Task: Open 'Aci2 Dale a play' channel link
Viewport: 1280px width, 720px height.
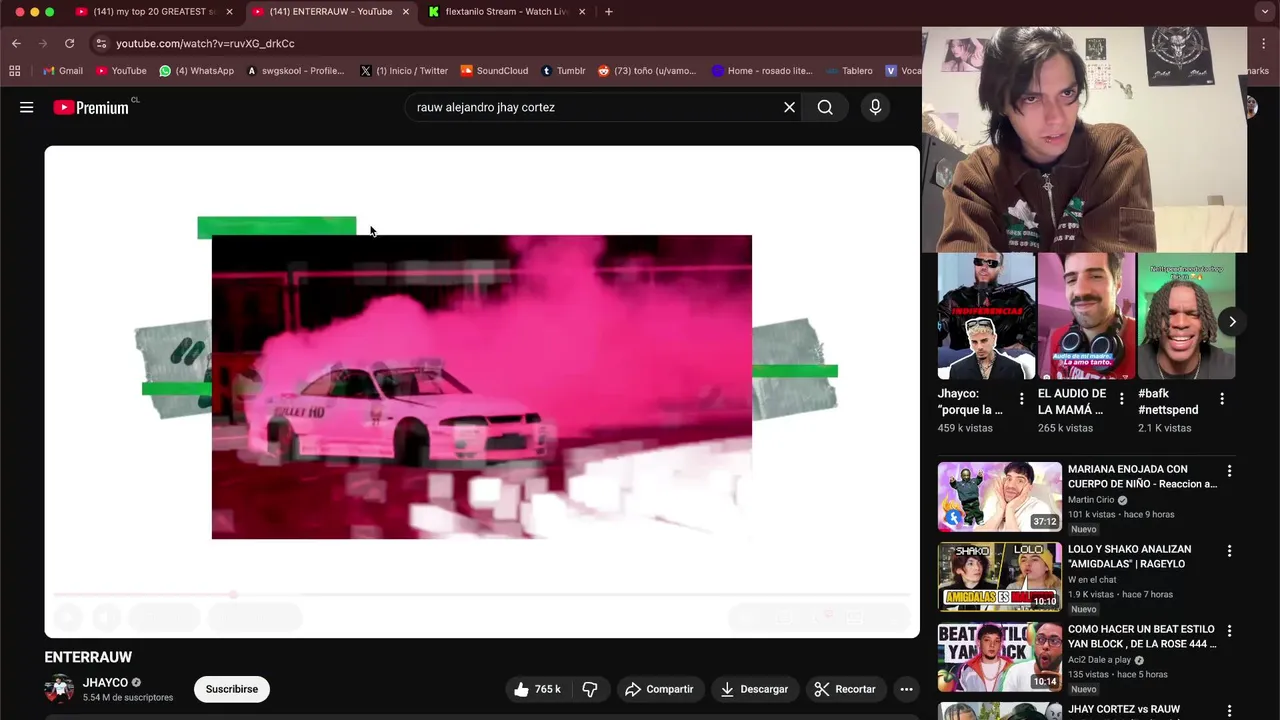Action: (1099, 660)
